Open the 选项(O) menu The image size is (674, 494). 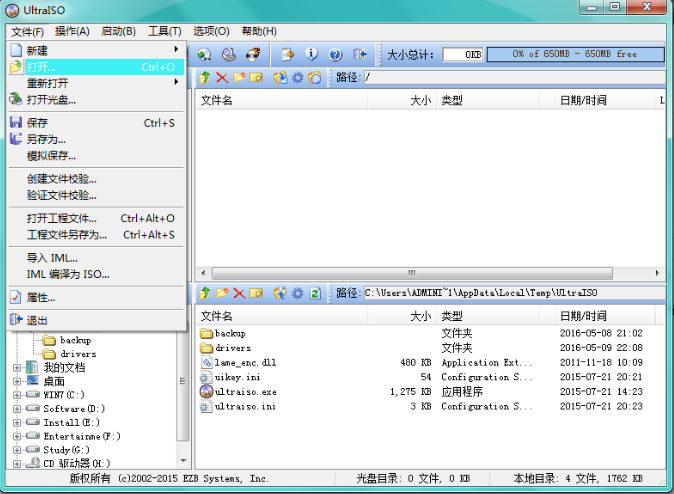click(211, 31)
